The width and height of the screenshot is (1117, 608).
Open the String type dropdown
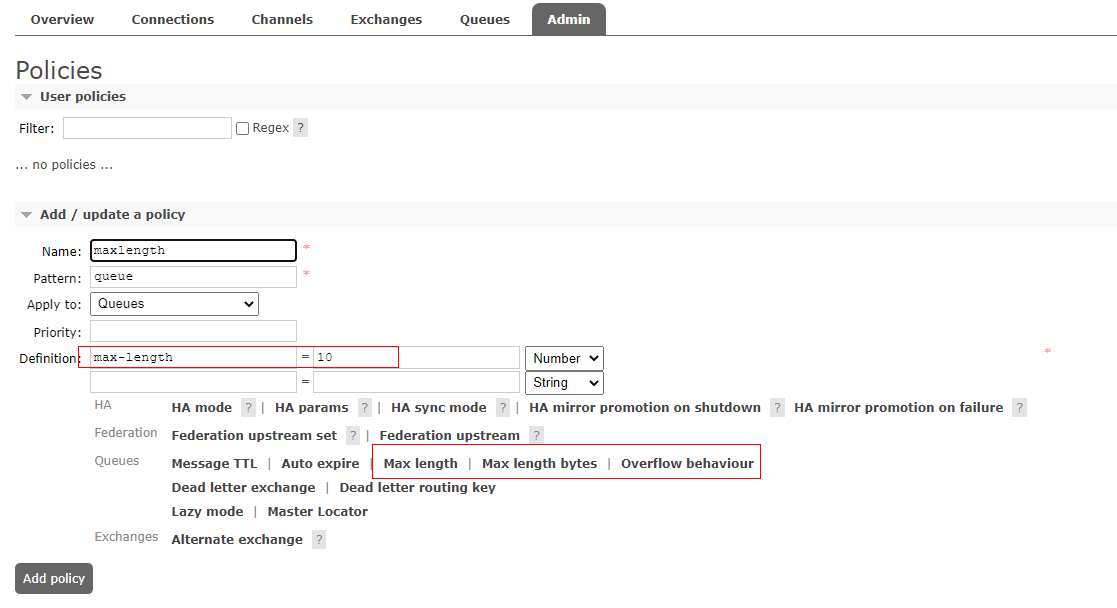coord(564,383)
